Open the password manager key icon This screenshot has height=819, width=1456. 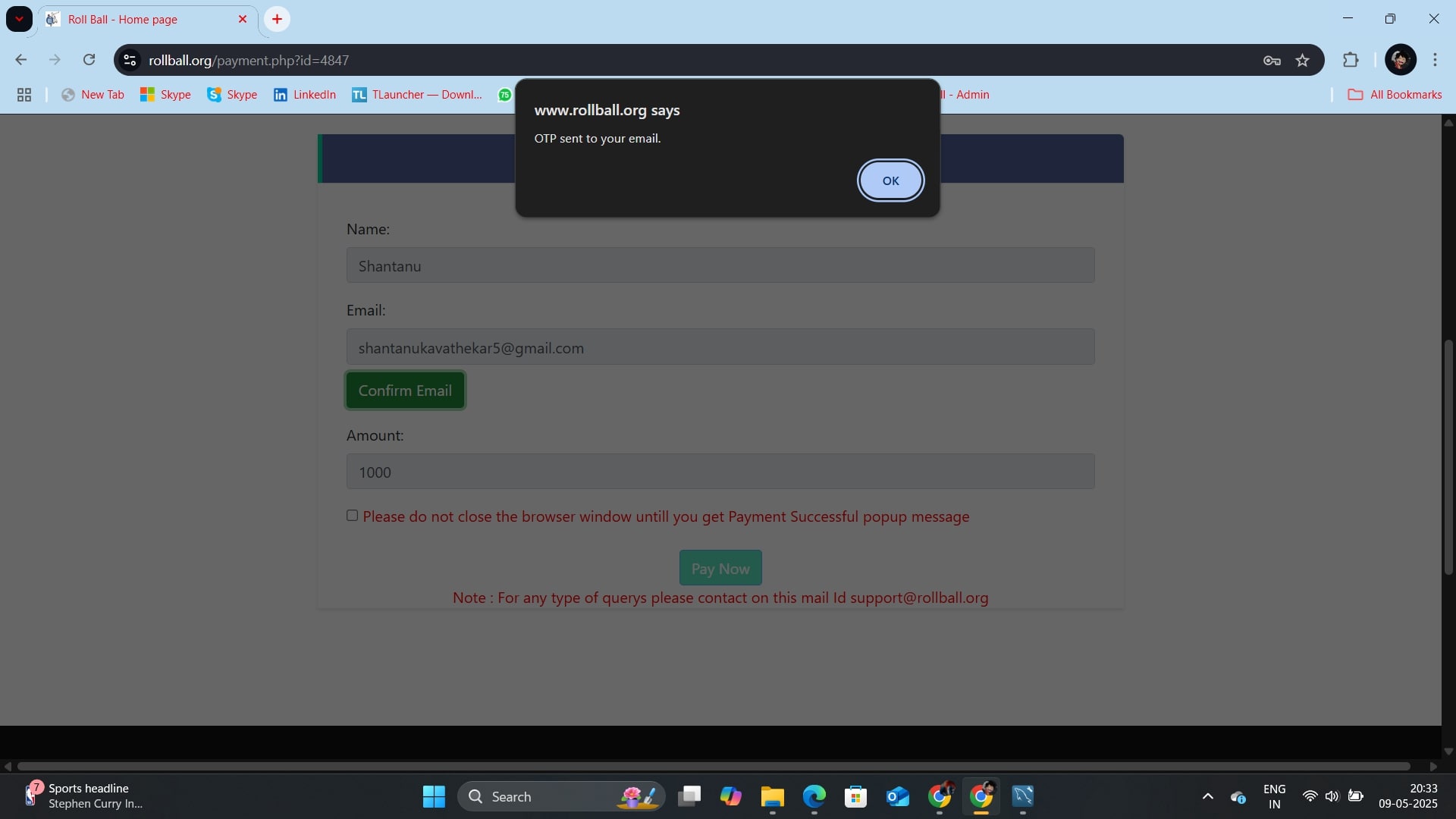pos(1272,61)
